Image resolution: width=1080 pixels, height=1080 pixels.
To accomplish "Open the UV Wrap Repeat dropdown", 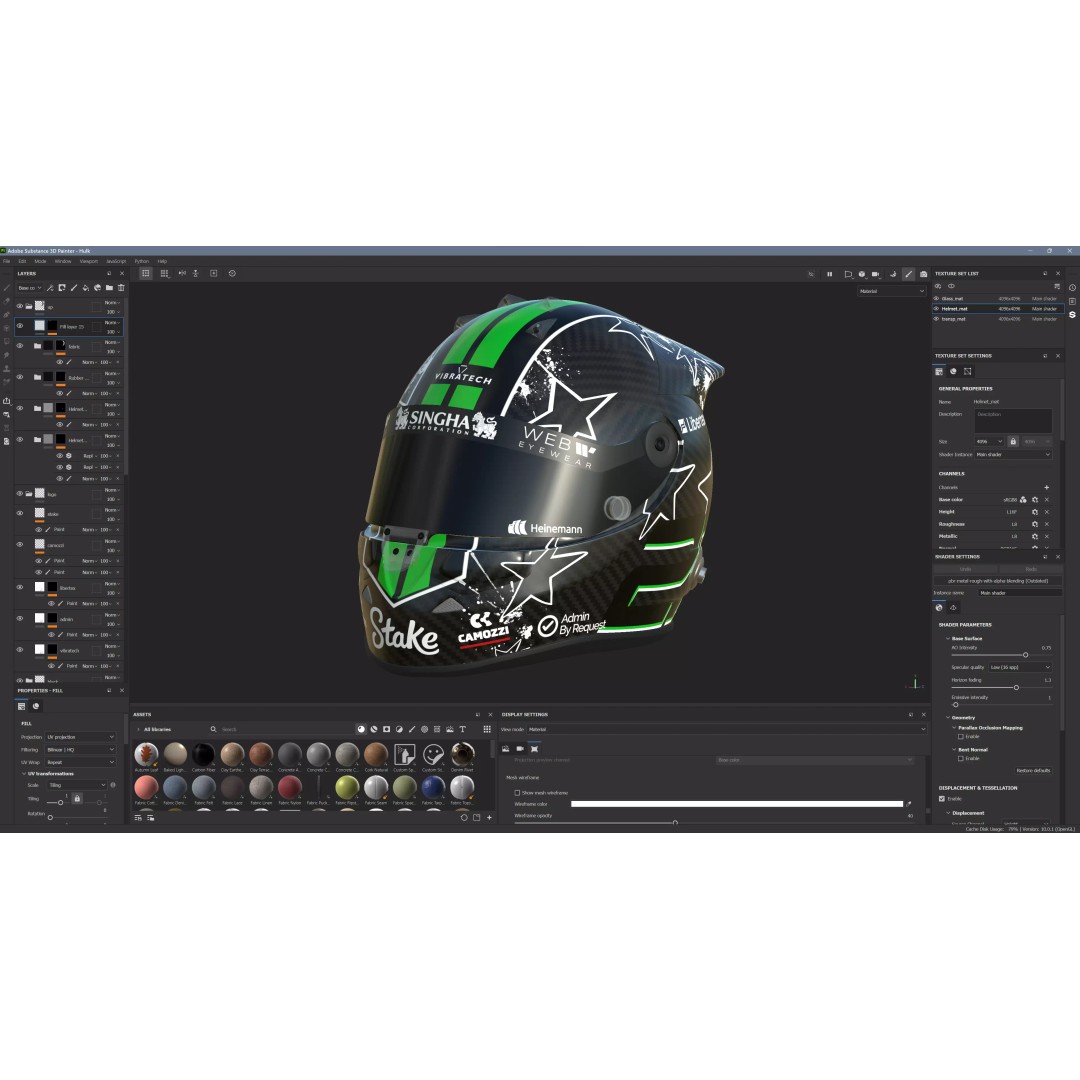I will (x=81, y=762).
